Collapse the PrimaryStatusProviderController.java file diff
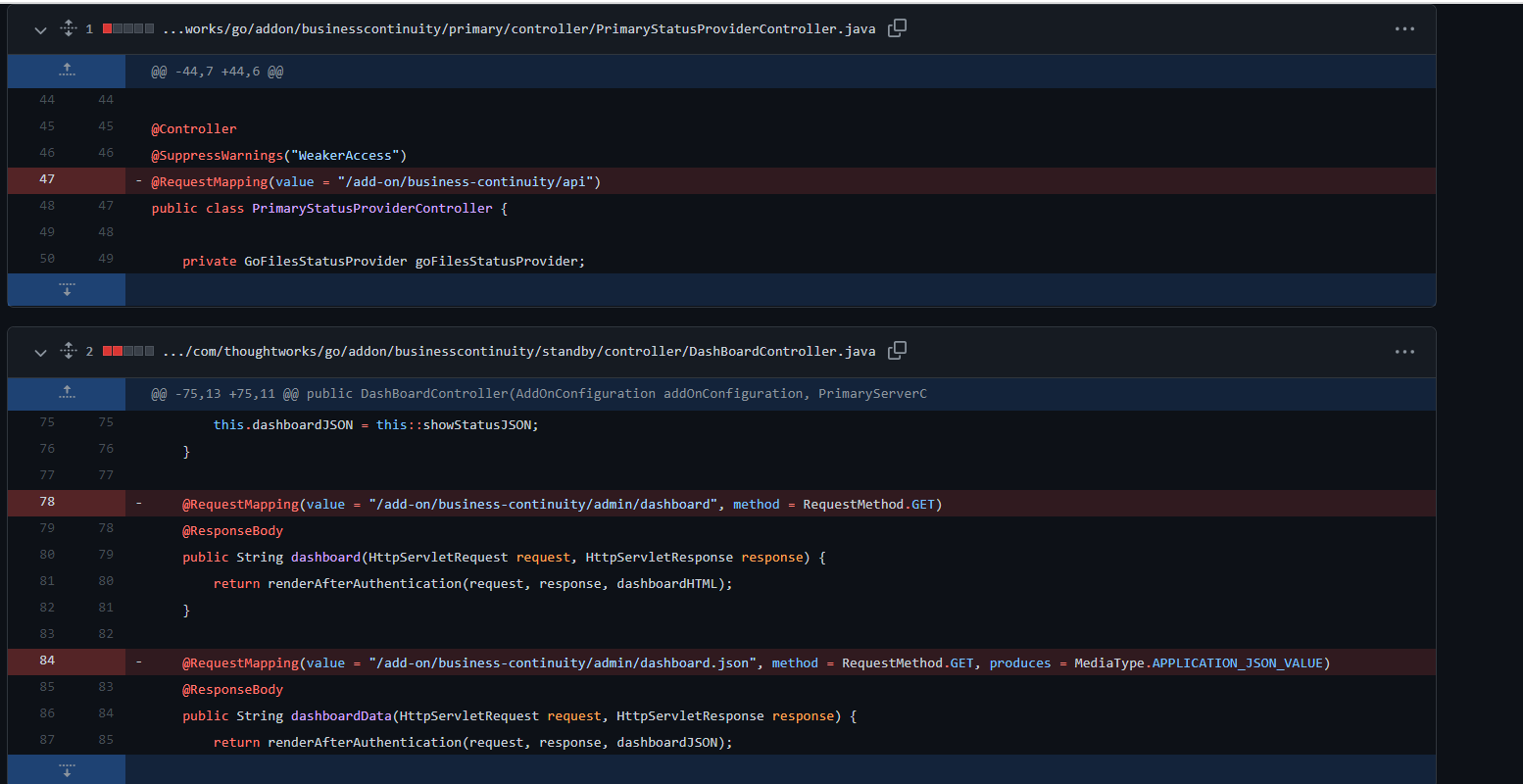Screen dimensions: 1523x784 (x=40, y=29)
